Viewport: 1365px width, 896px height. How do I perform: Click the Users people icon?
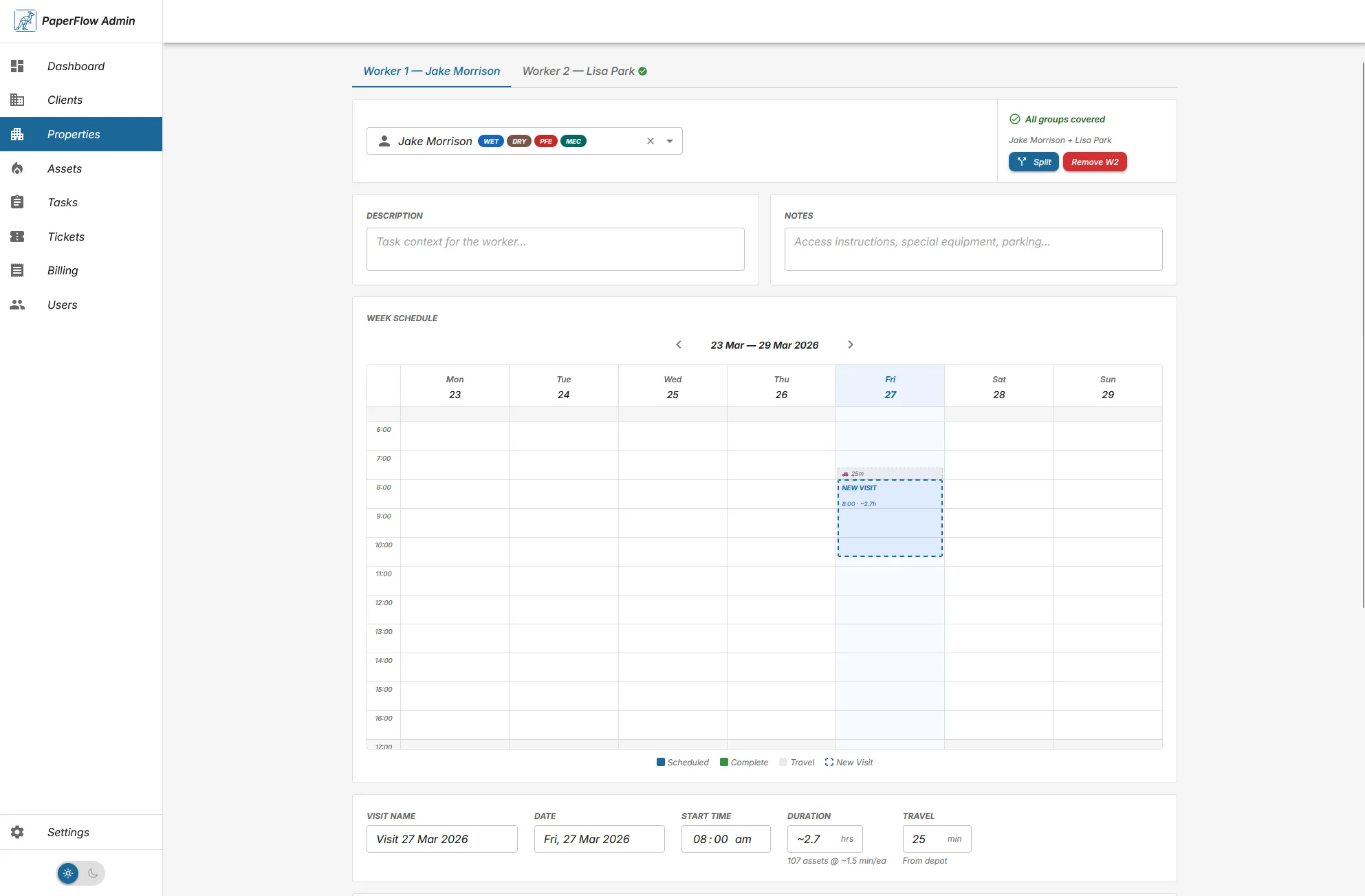17,305
